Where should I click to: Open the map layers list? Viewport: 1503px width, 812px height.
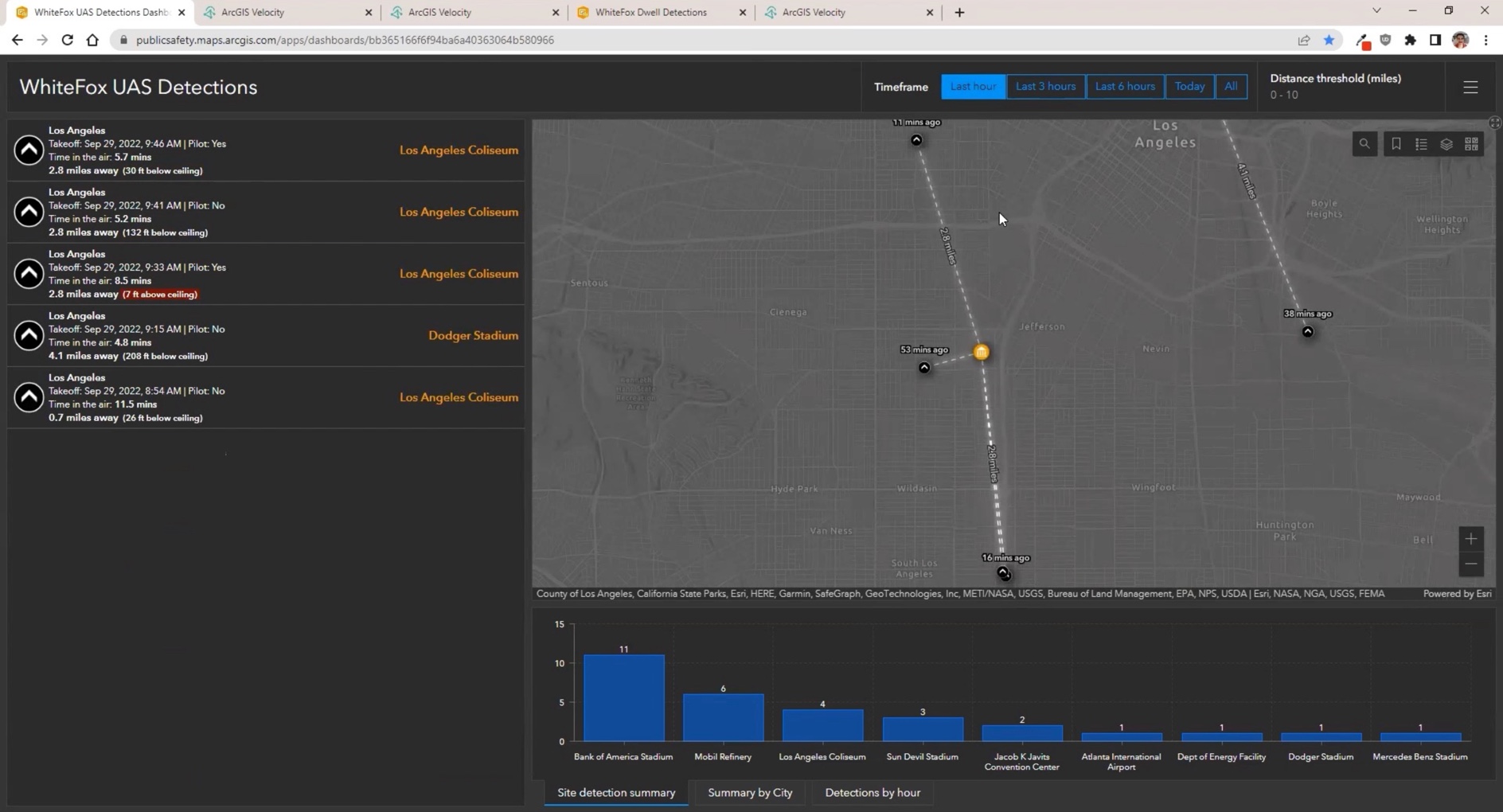1446,144
